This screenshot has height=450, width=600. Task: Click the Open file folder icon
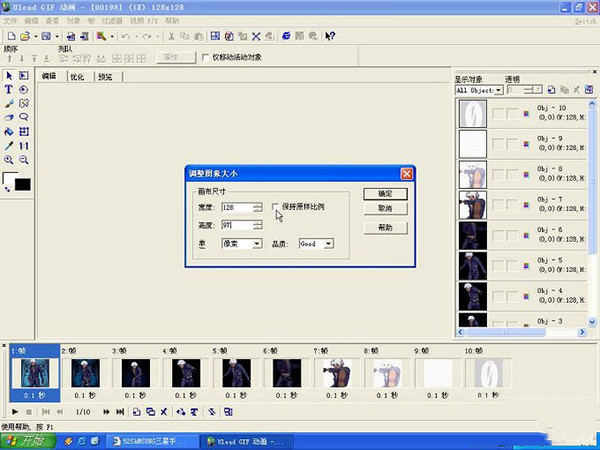pos(25,36)
